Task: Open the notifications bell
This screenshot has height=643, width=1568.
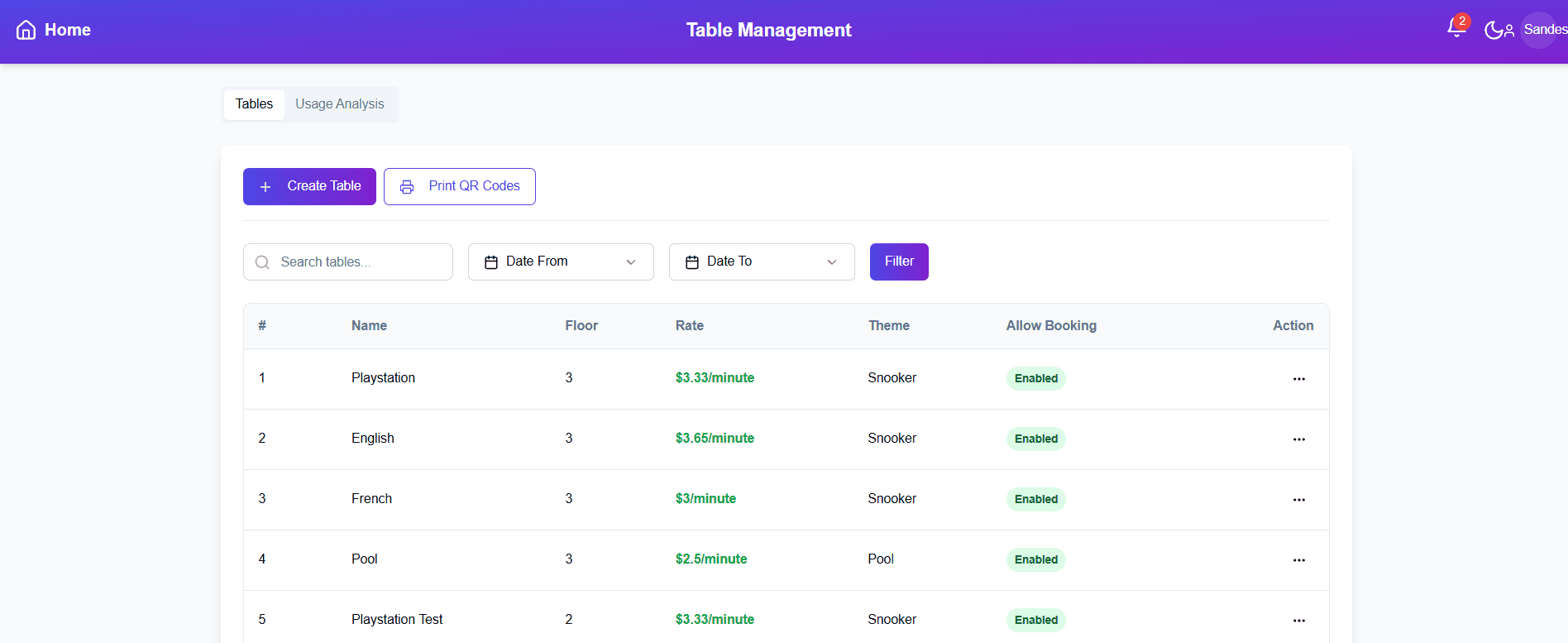Action: (x=1456, y=27)
